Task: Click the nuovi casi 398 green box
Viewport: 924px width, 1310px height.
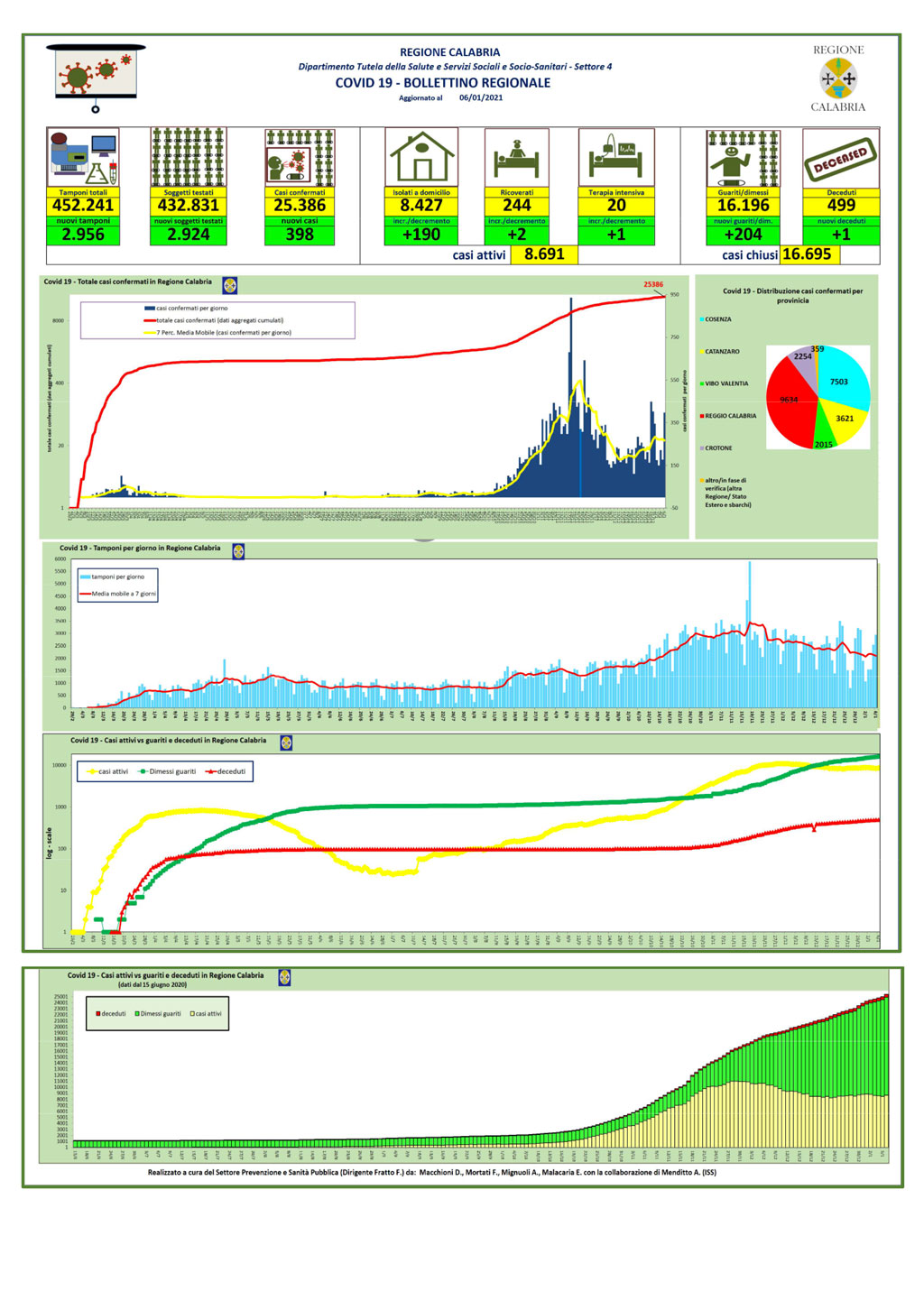Action: click(300, 235)
